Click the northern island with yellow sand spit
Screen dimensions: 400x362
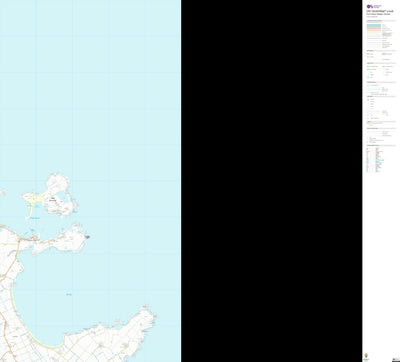pyautogui.click(x=50, y=197)
